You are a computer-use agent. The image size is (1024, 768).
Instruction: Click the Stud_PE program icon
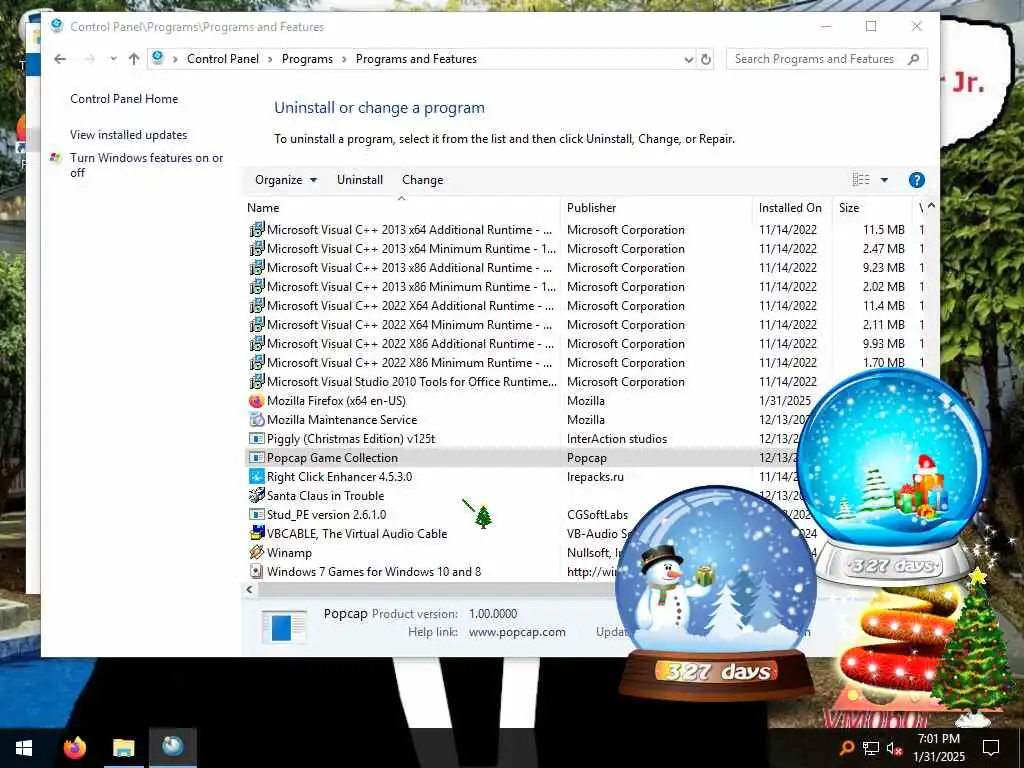point(257,515)
